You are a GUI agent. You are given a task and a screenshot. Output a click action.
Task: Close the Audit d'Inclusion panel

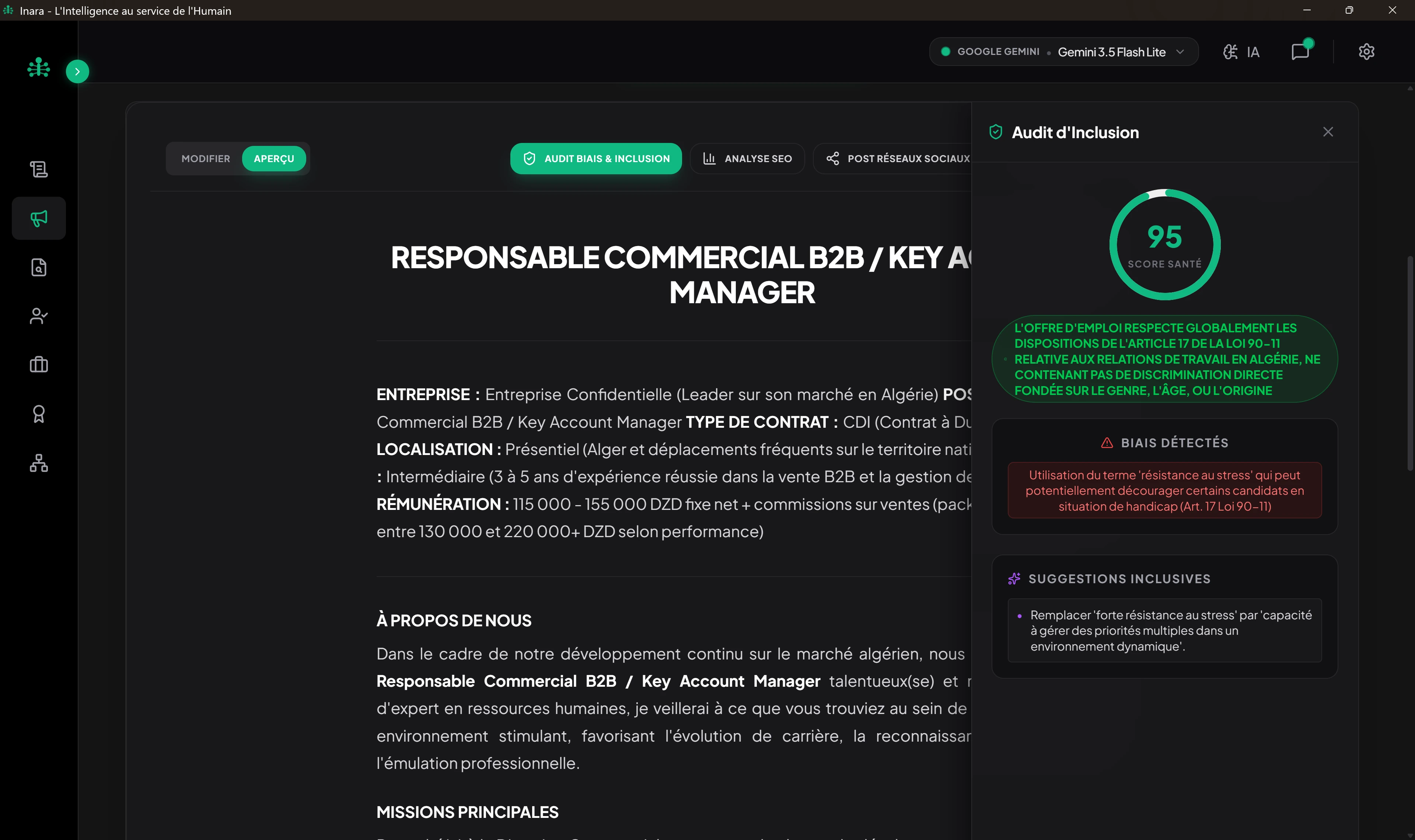click(x=1328, y=132)
